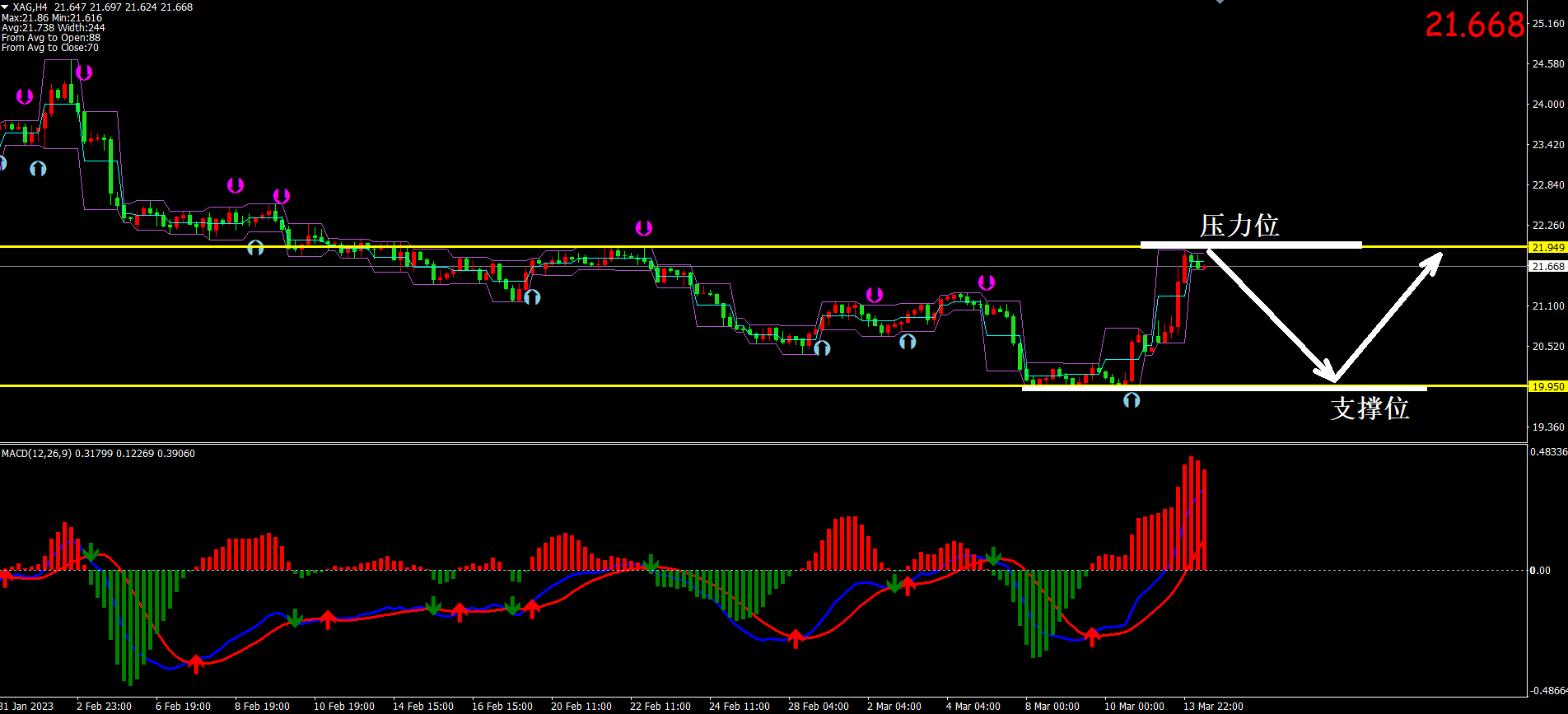Click the large red 21.668 price display

(x=1474, y=26)
